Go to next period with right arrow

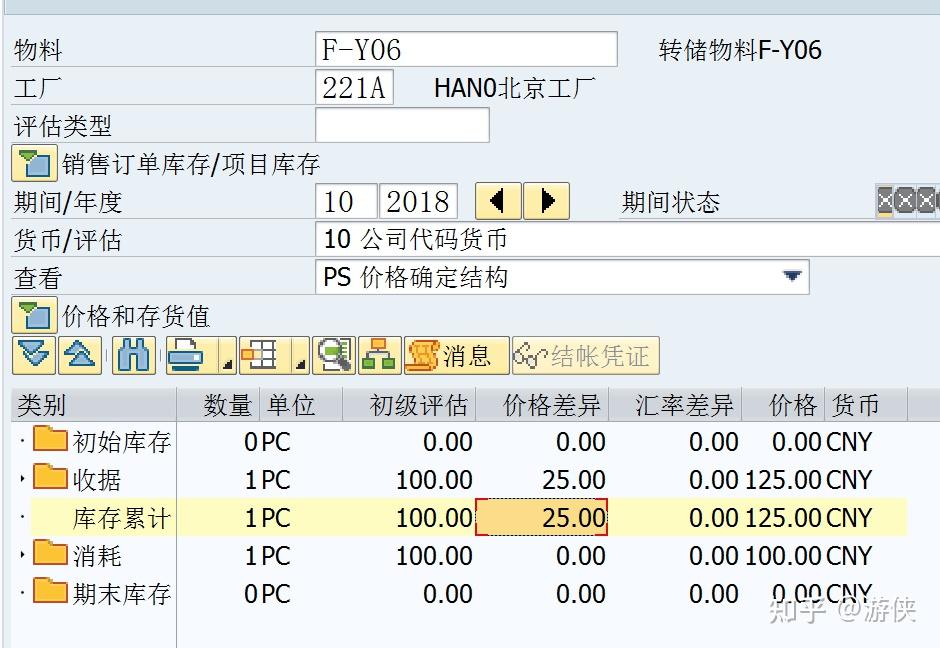coord(547,200)
